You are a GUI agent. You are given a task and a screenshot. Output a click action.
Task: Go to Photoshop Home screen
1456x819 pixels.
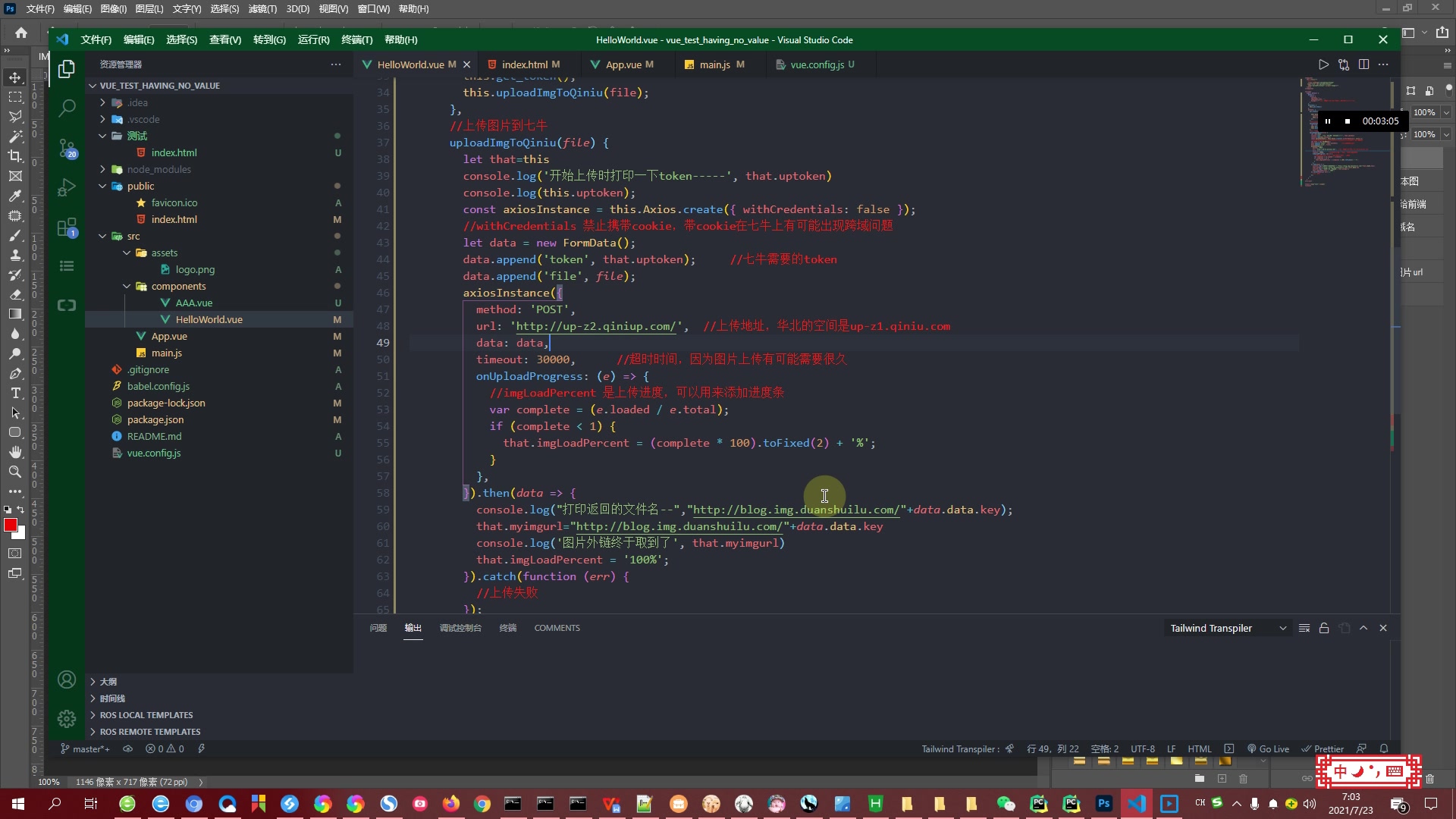(21, 33)
